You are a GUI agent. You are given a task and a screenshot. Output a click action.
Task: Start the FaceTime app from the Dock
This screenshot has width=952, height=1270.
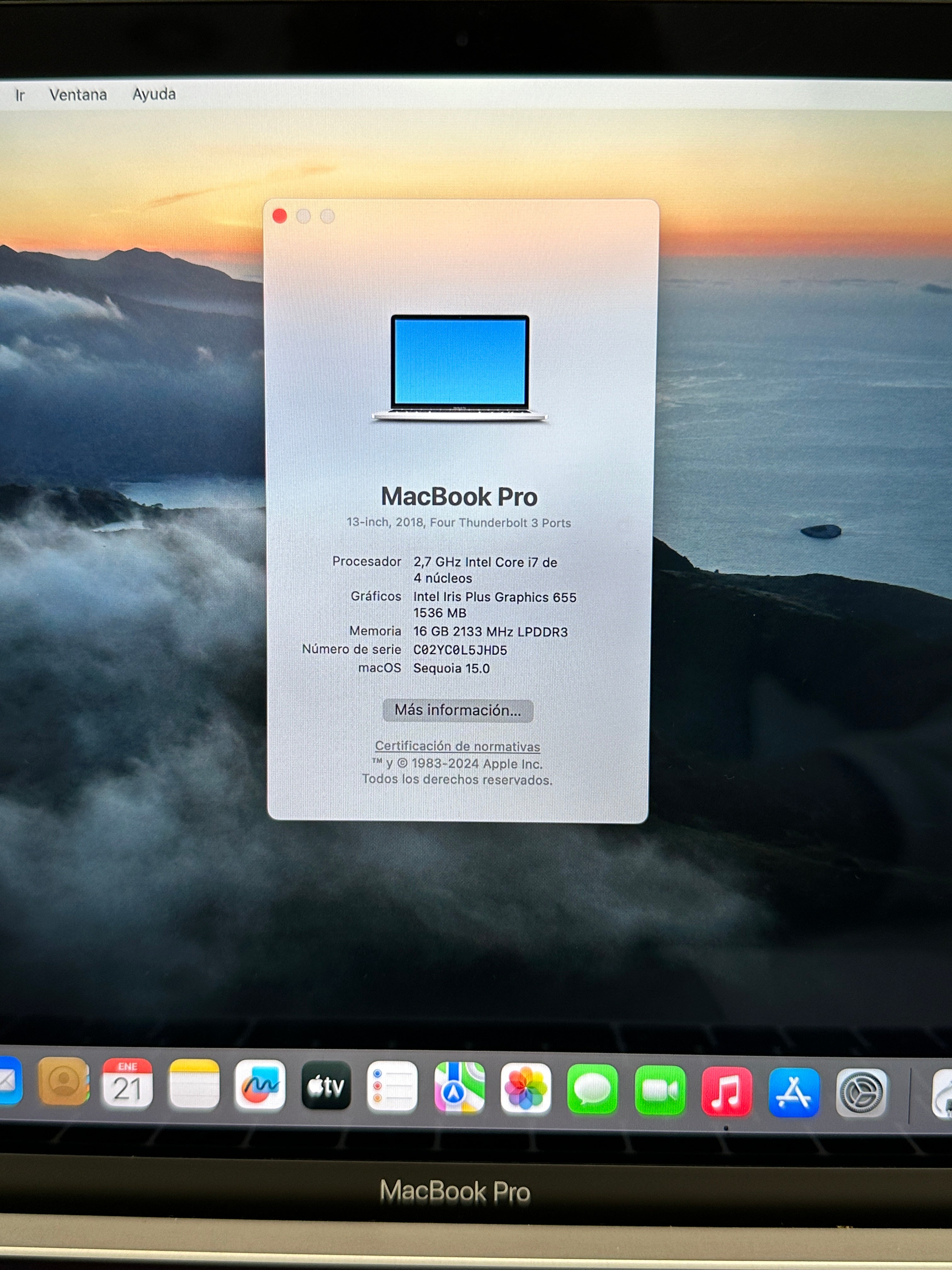coord(660,1090)
